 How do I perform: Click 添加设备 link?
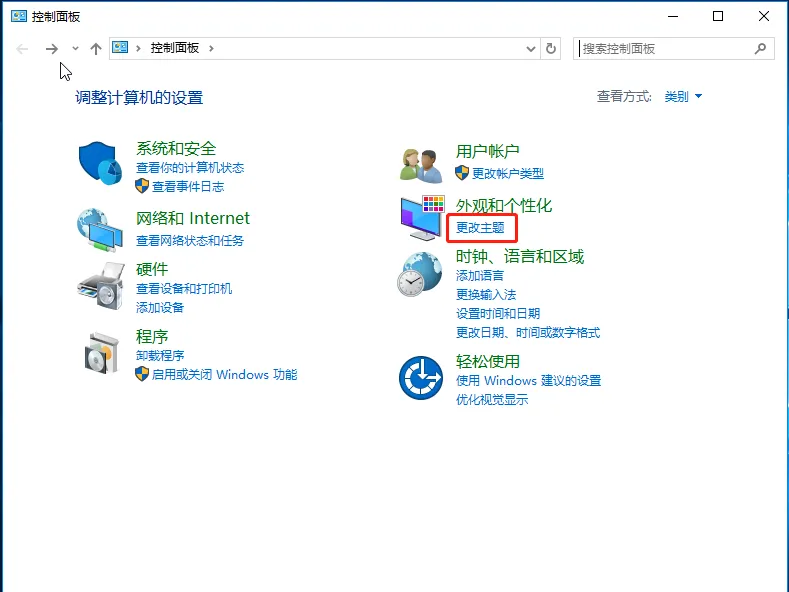click(x=160, y=308)
